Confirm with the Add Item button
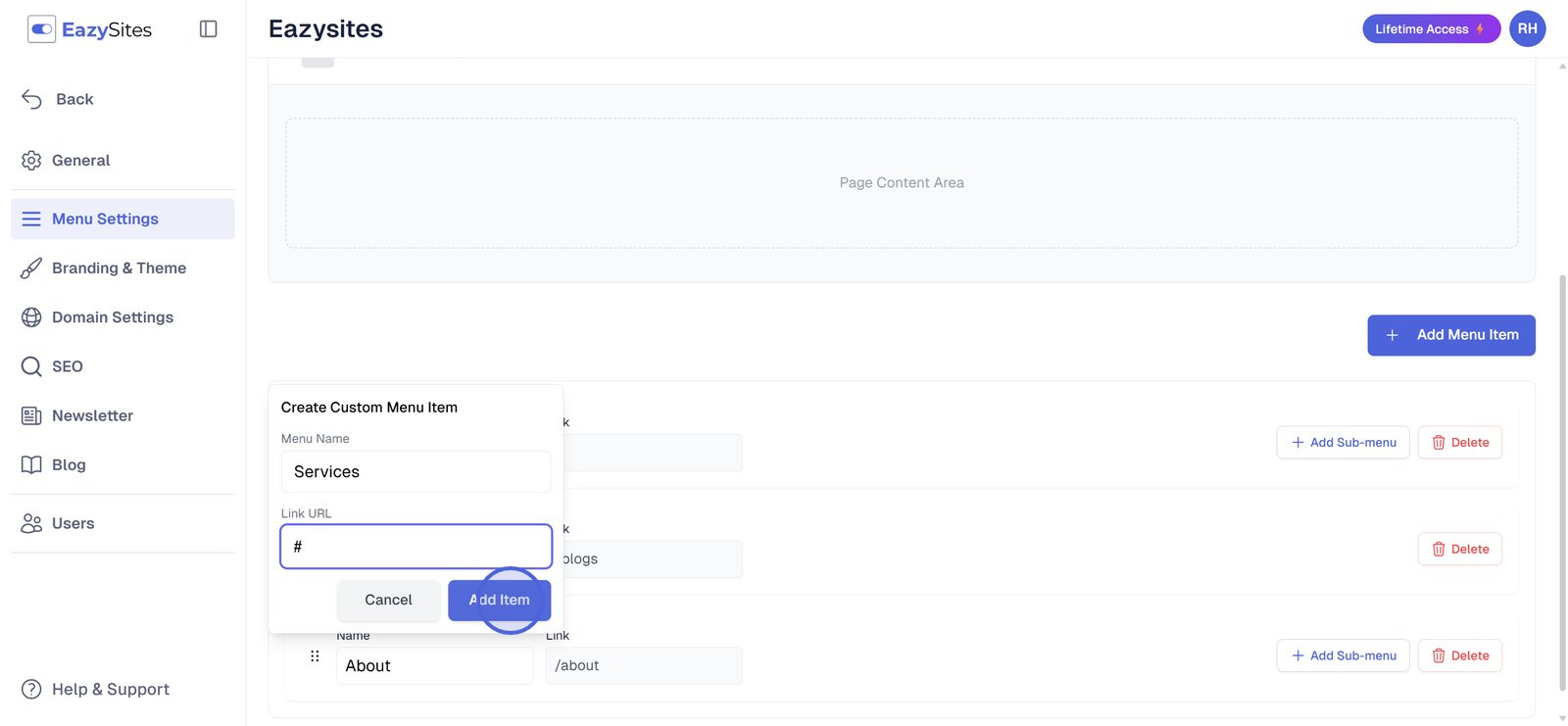 click(499, 601)
